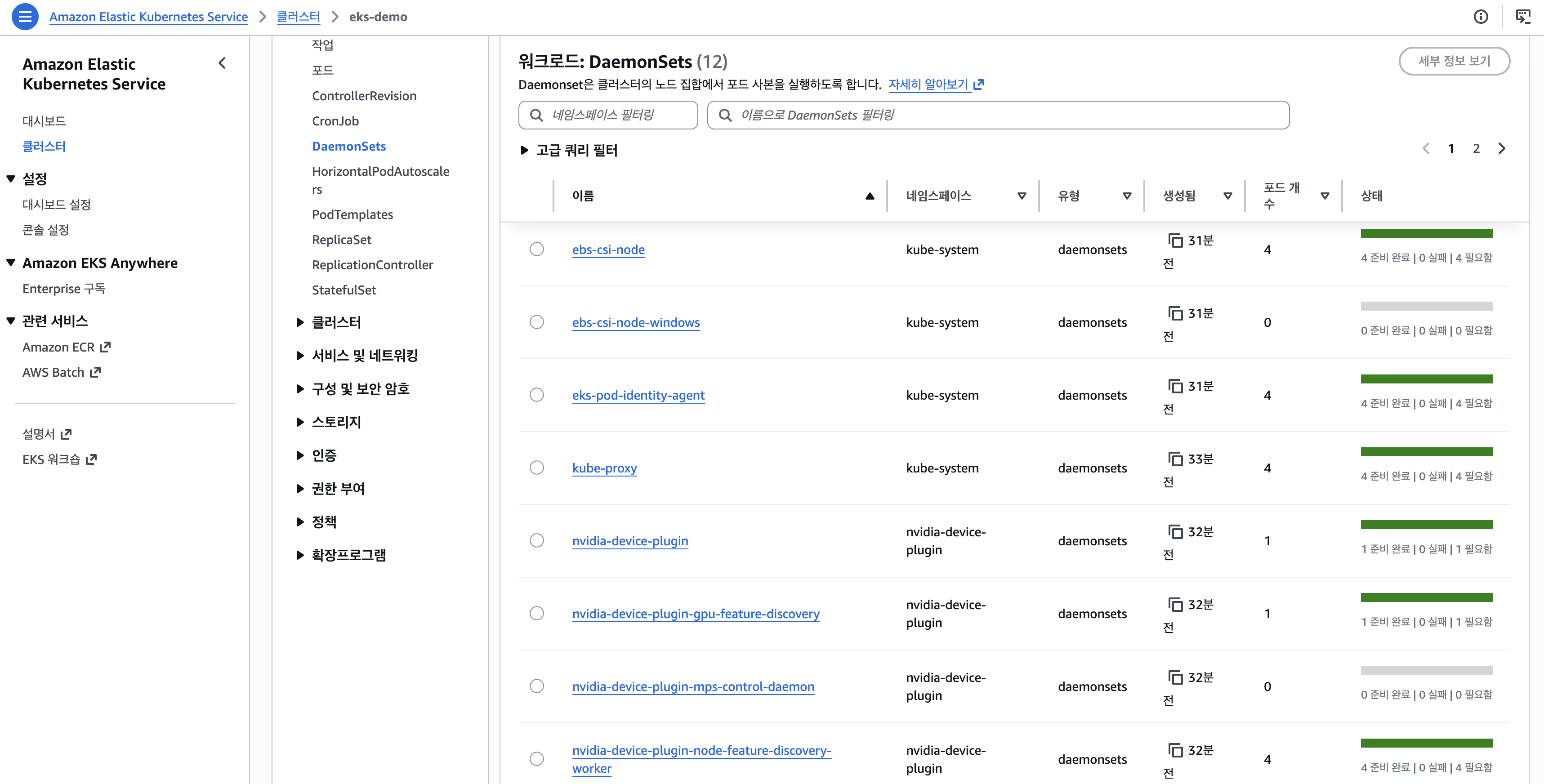Click the DaemonSets name search icon
The image size is (1544, 784).
pyautogui.click(x=725, y=115)
